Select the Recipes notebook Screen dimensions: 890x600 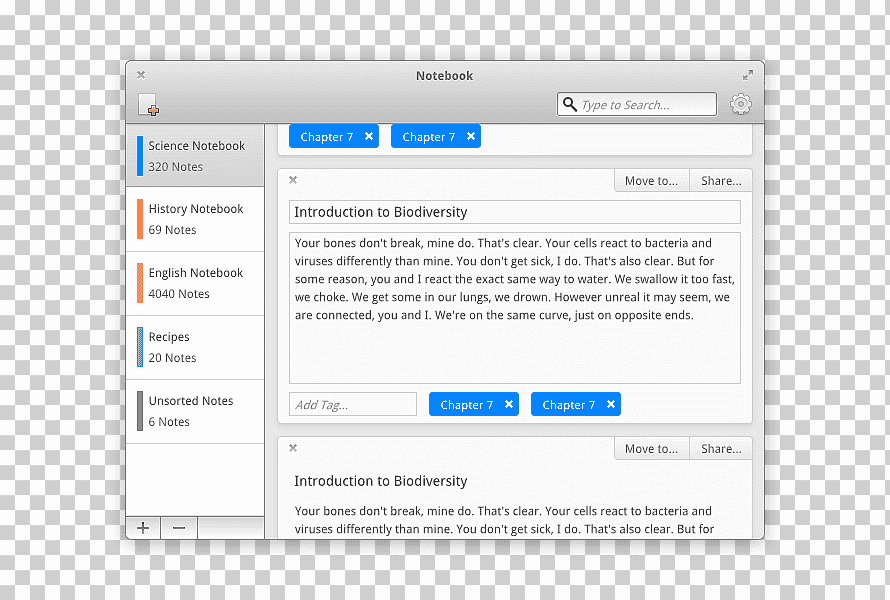[x=195, y=347]
